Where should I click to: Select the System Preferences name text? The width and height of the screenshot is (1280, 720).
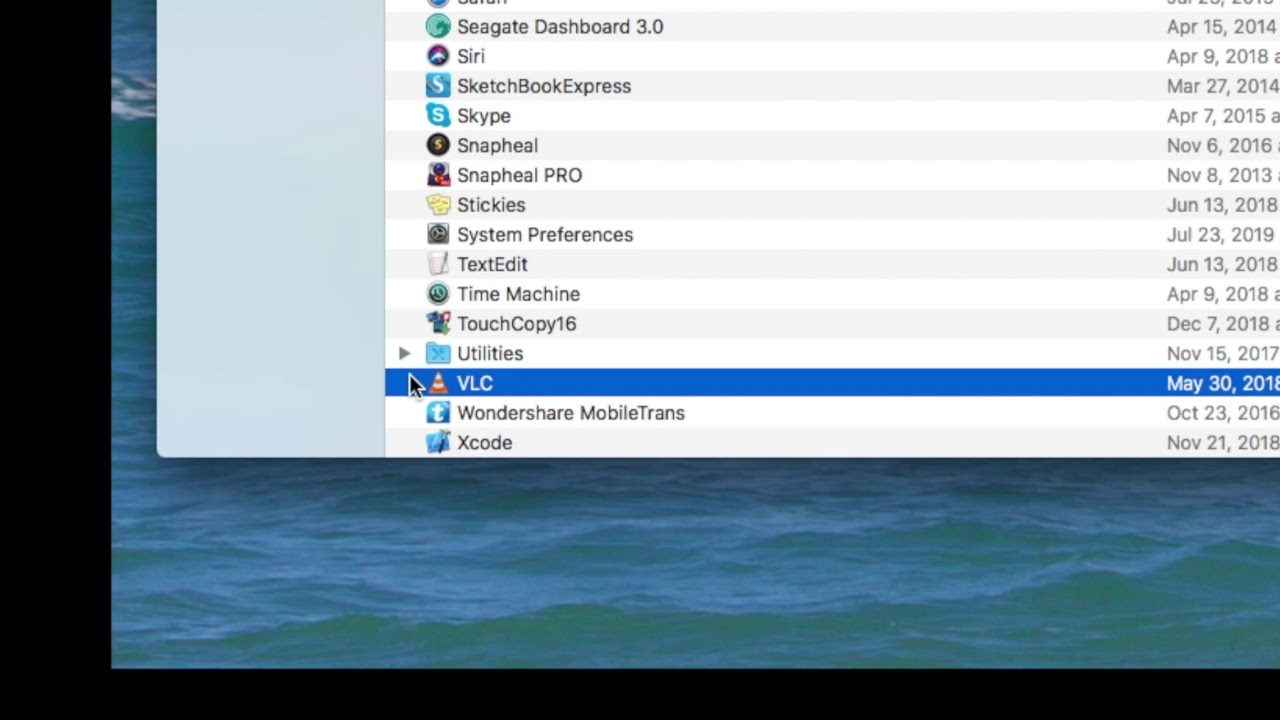[545, 234]
